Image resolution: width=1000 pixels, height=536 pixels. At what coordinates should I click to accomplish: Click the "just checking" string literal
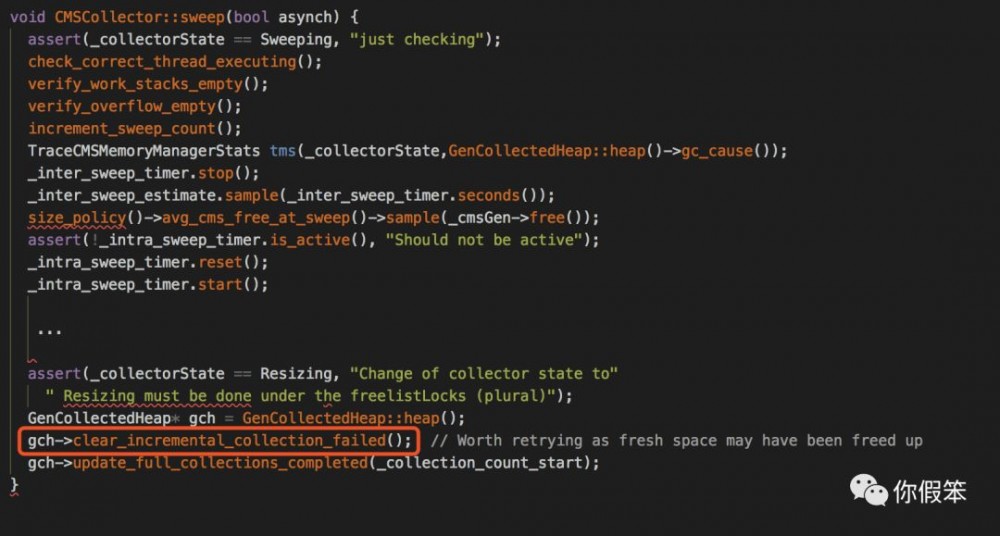[x=417, y=40]
